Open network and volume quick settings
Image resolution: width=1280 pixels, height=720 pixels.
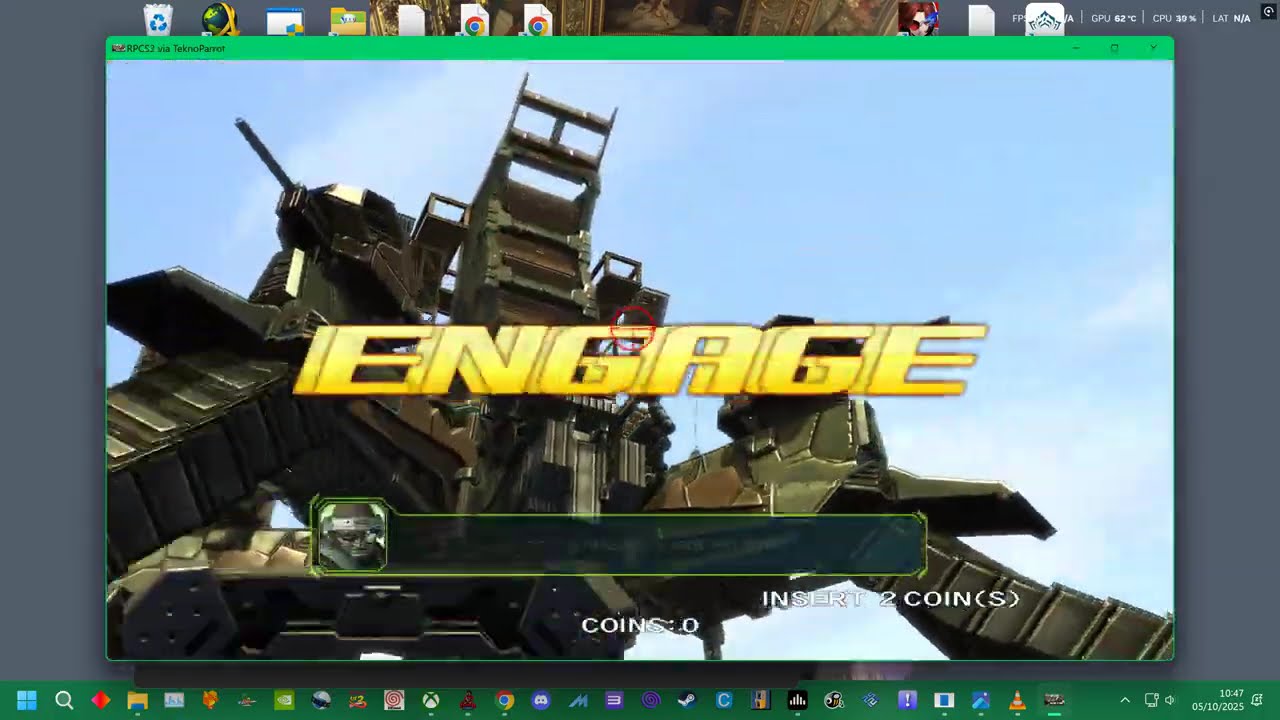point(1160,700)
